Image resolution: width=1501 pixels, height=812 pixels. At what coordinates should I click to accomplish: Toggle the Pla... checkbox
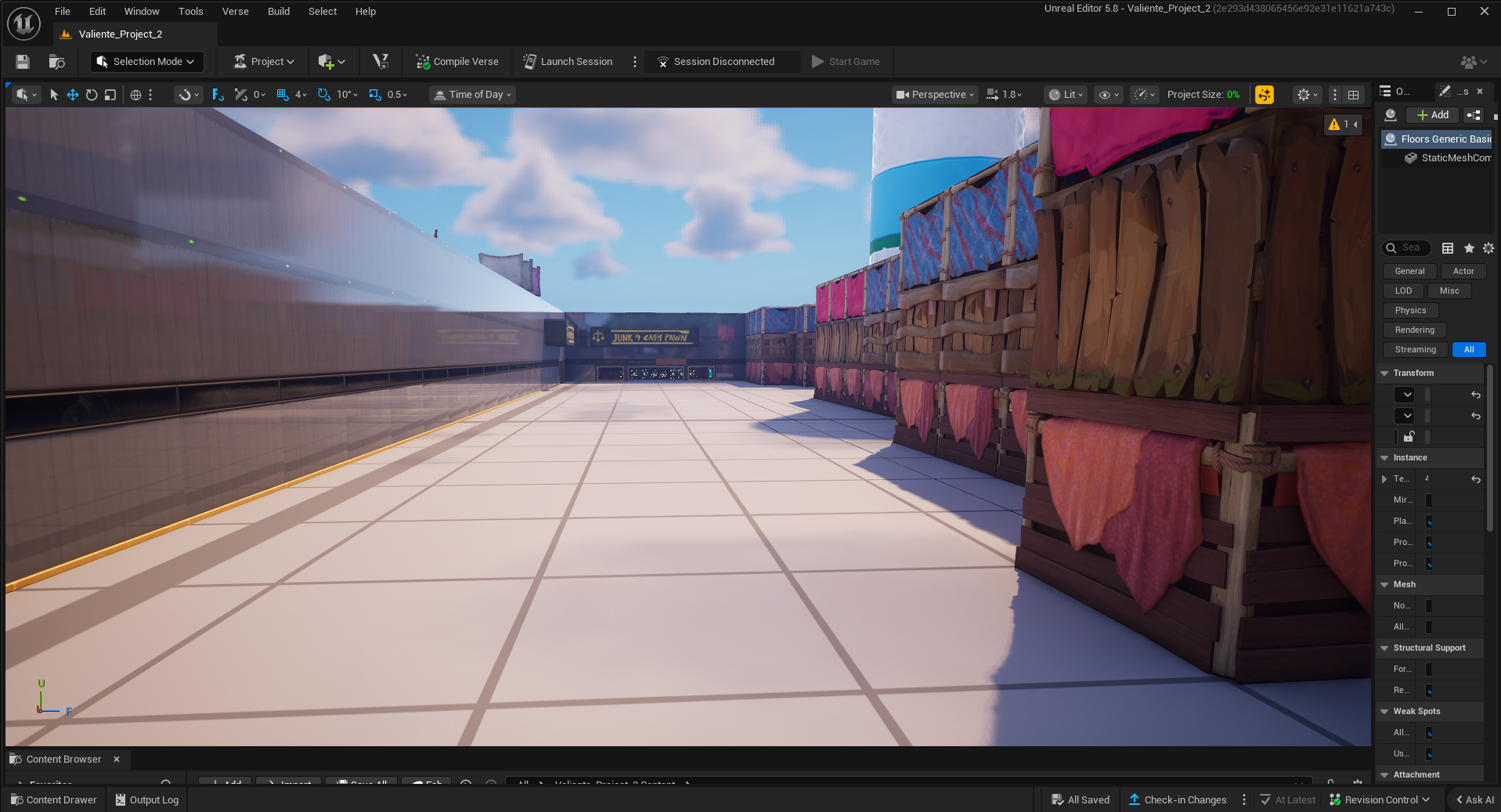pos(1429,521)
